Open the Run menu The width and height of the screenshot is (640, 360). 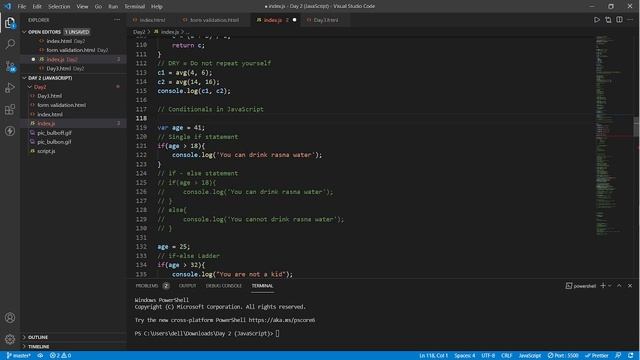[x=113, y=6]
